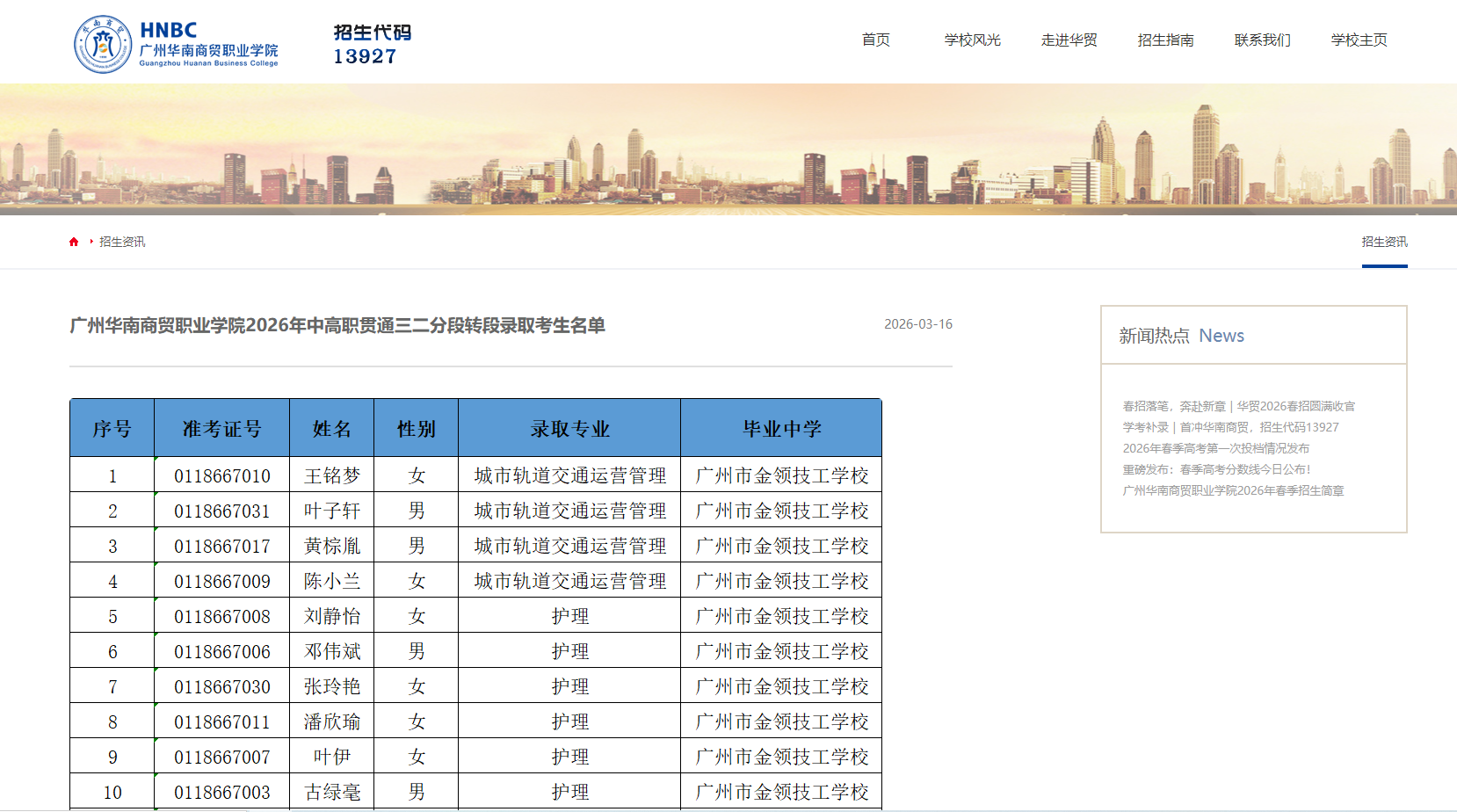Open the news link about 春招圆满收官
The height and width of the screenshot is (812, 1457).
(1238, 406)
